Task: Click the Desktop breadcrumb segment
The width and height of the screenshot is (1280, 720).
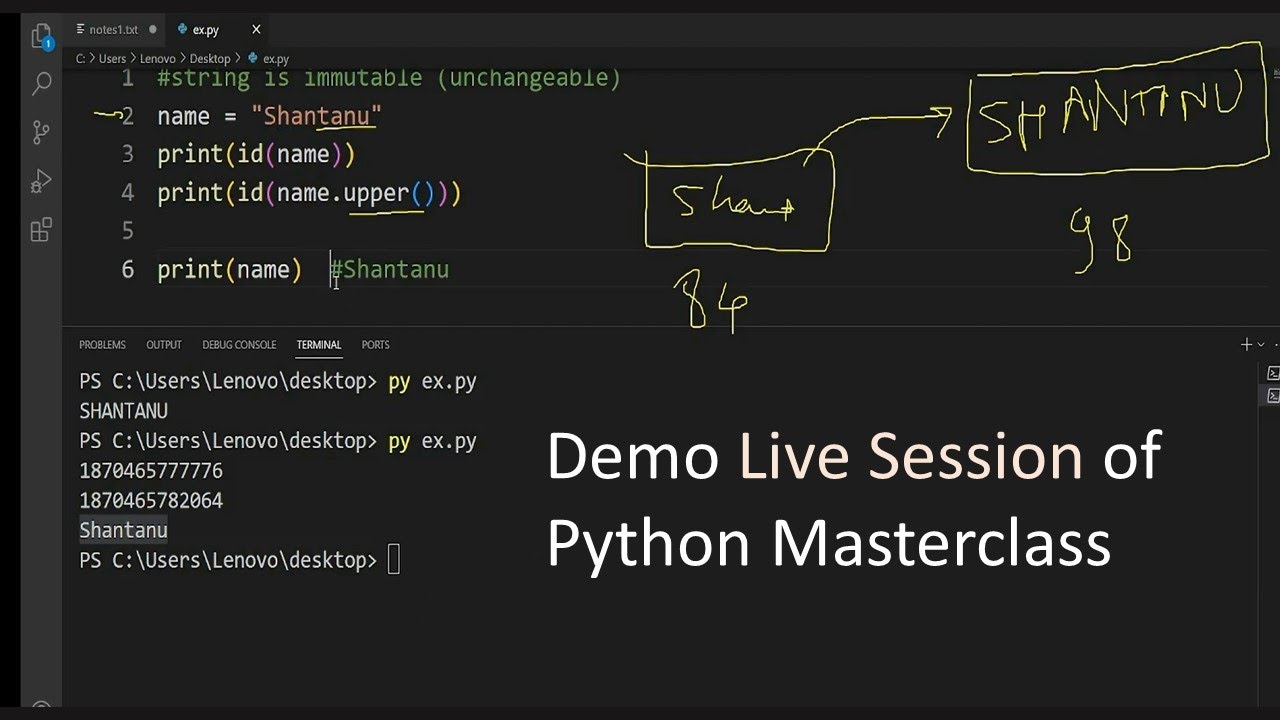Action: tap(210, 59)
